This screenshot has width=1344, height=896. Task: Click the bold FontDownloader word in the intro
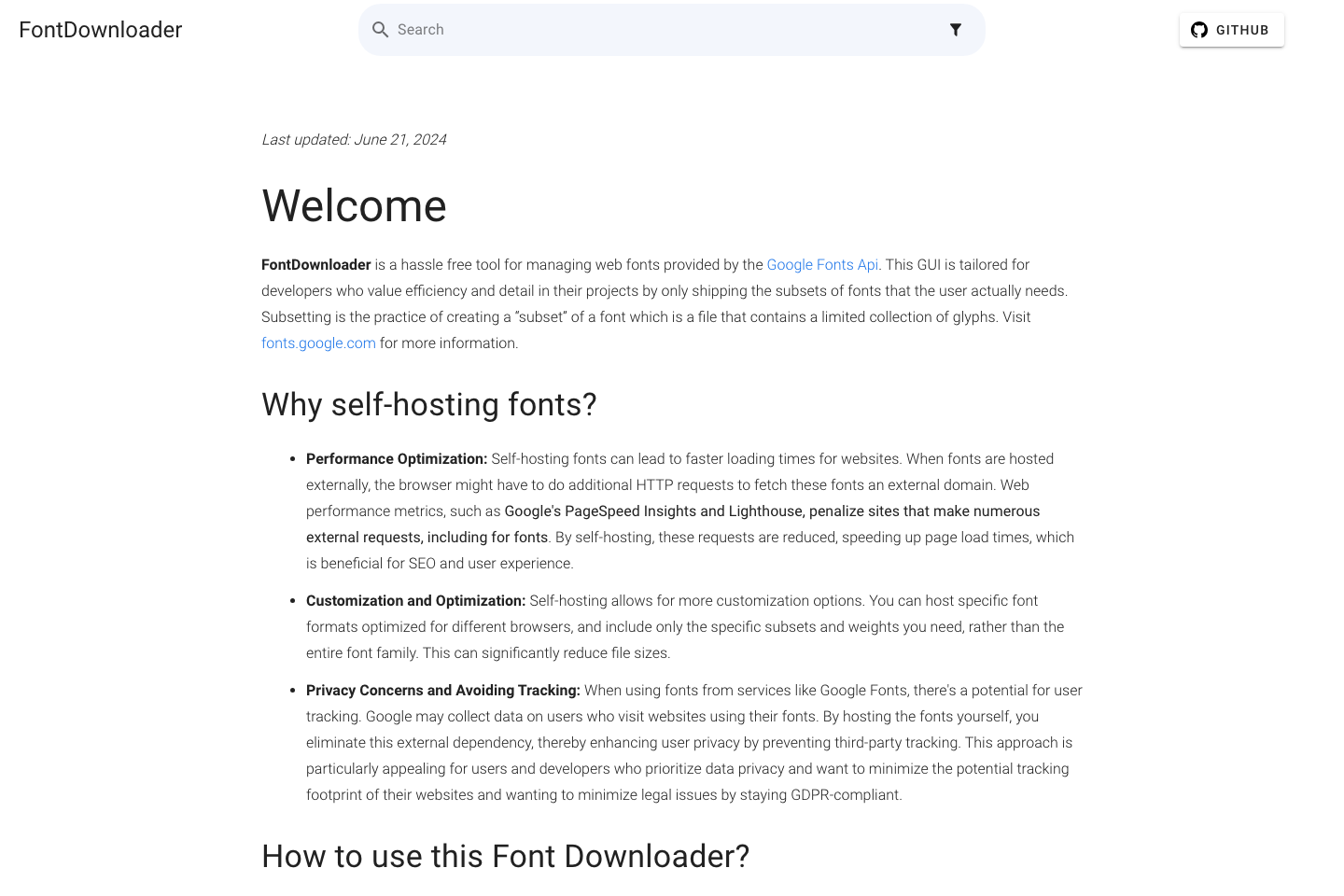point(316,264)
